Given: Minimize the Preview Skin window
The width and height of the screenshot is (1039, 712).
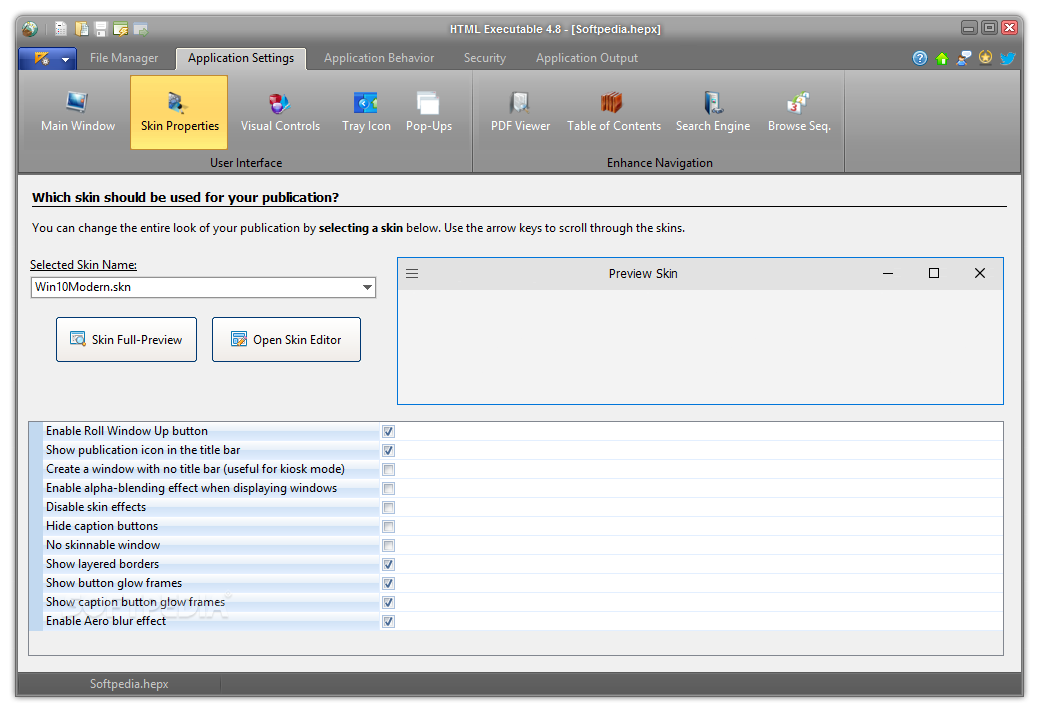Looking at the screenshot, I should point(888,274).
